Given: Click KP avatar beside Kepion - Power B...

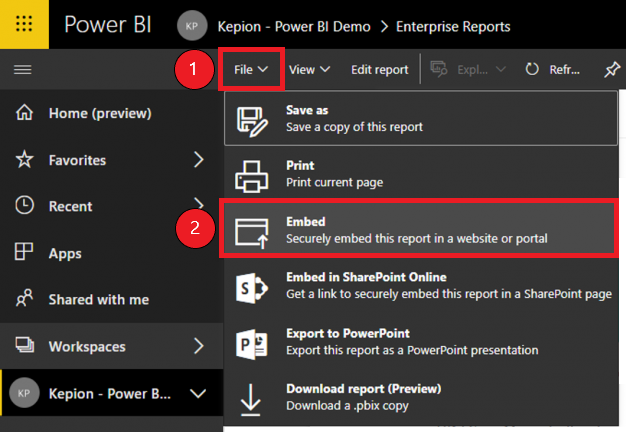Looking at the screenshot, I should (24, 393).
